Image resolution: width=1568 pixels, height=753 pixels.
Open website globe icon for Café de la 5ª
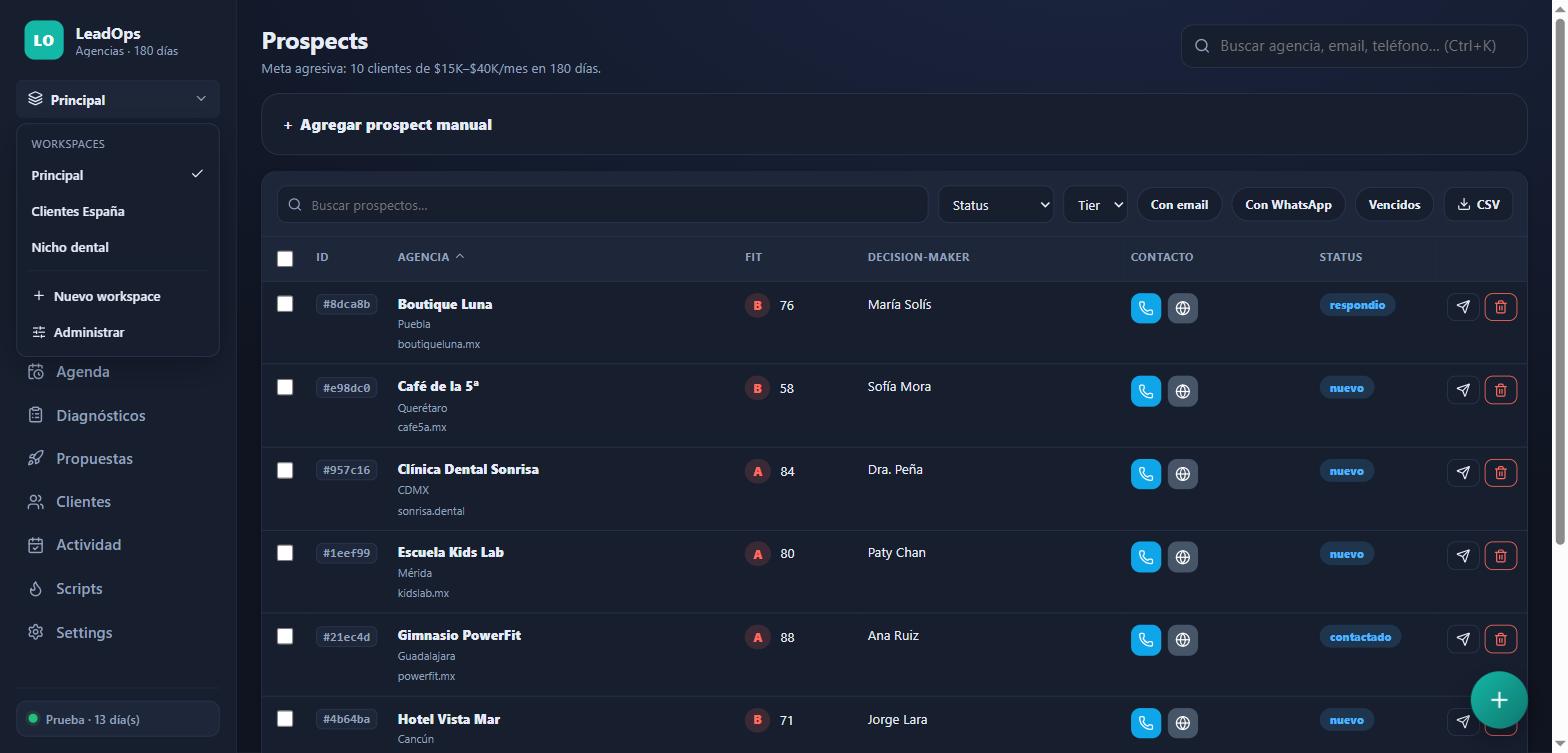1183,391
